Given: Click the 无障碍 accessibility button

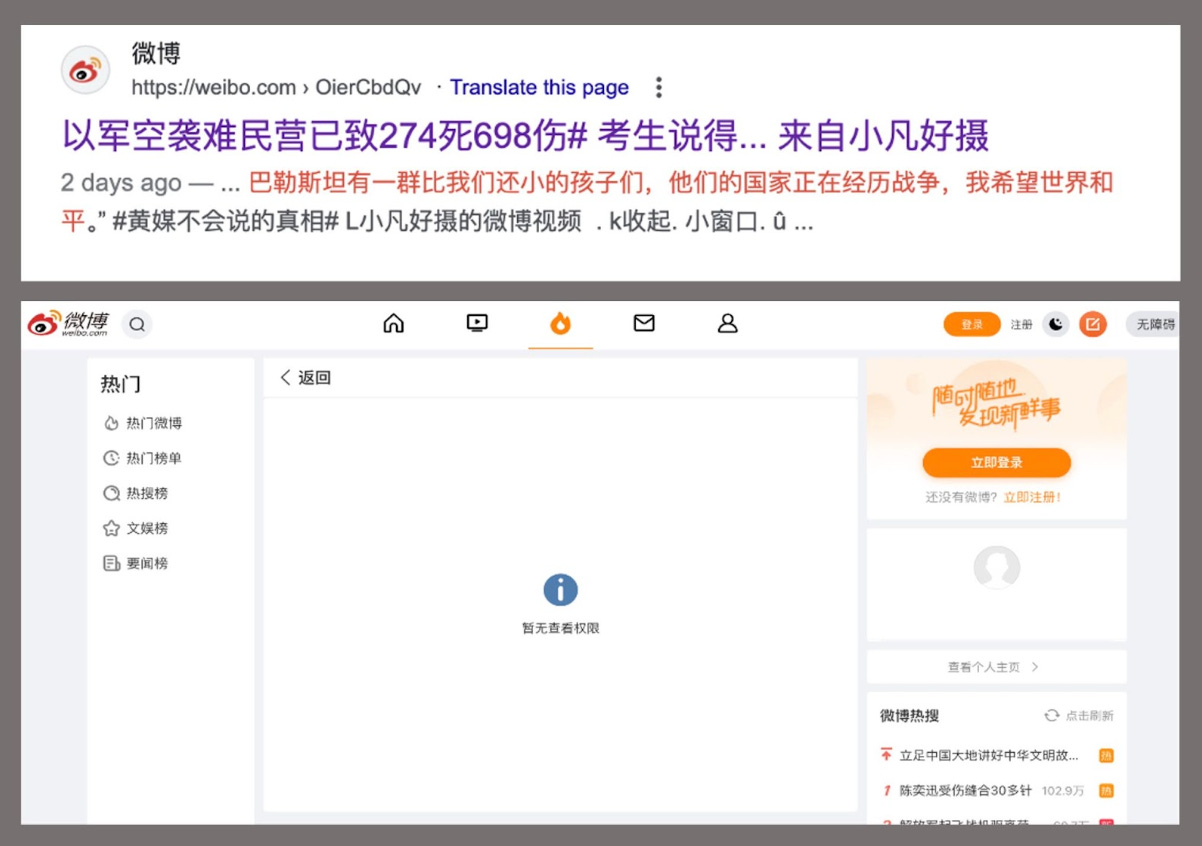Looking at the screenshot, I should tap(1151, 324).
